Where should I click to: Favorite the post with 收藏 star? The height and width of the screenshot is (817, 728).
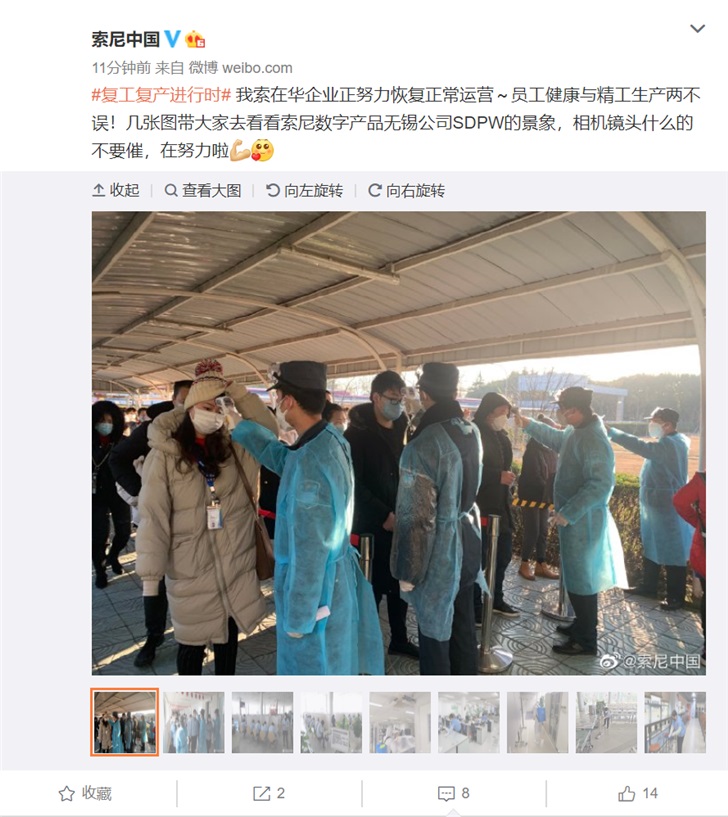pyautogui.click(x=85, y=794)
